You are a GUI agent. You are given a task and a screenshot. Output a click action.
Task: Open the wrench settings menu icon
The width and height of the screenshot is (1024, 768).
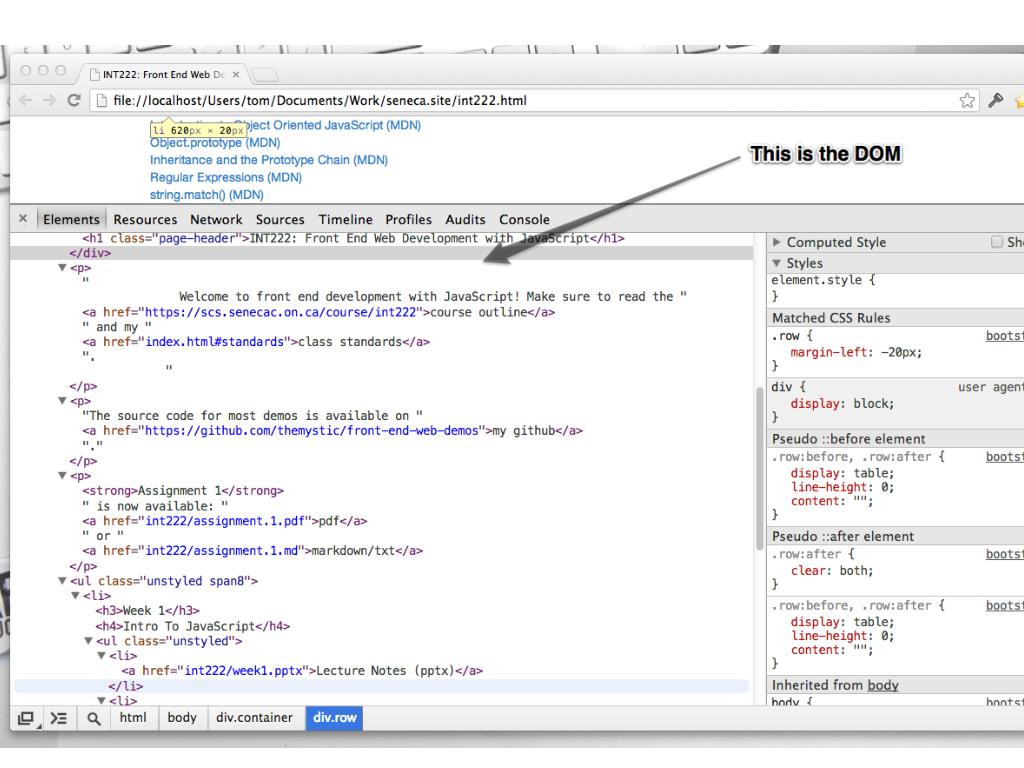click(995, 100)
